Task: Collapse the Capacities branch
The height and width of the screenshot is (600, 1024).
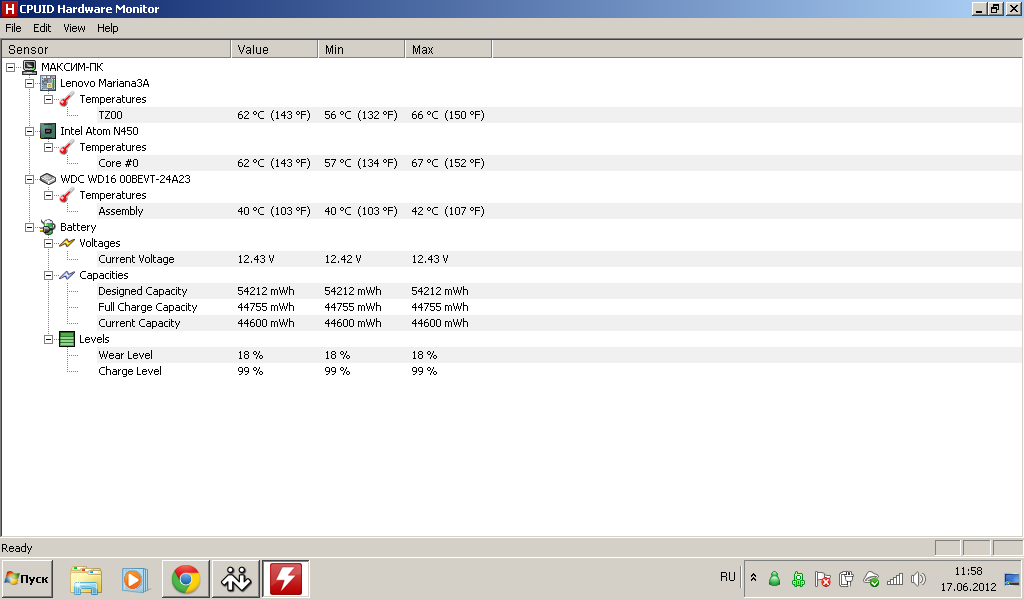Action: 48,275
